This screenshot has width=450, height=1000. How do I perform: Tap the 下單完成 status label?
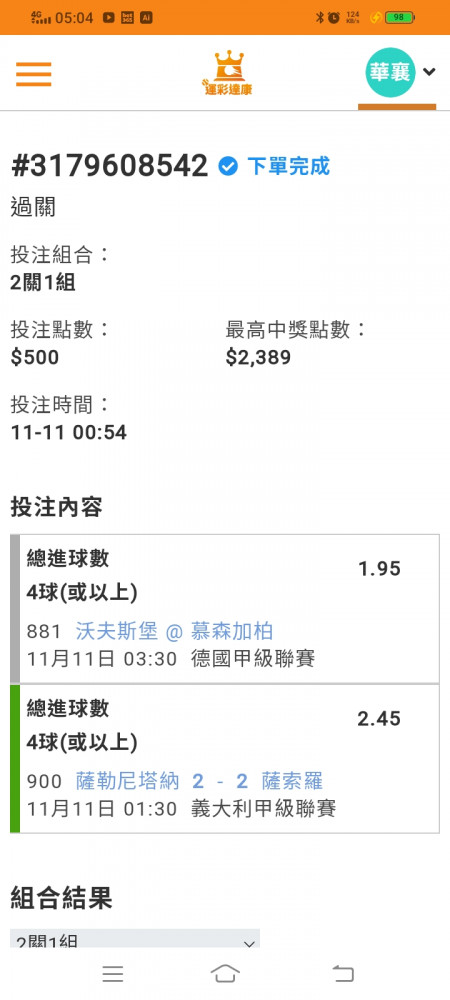coord(288,166)
